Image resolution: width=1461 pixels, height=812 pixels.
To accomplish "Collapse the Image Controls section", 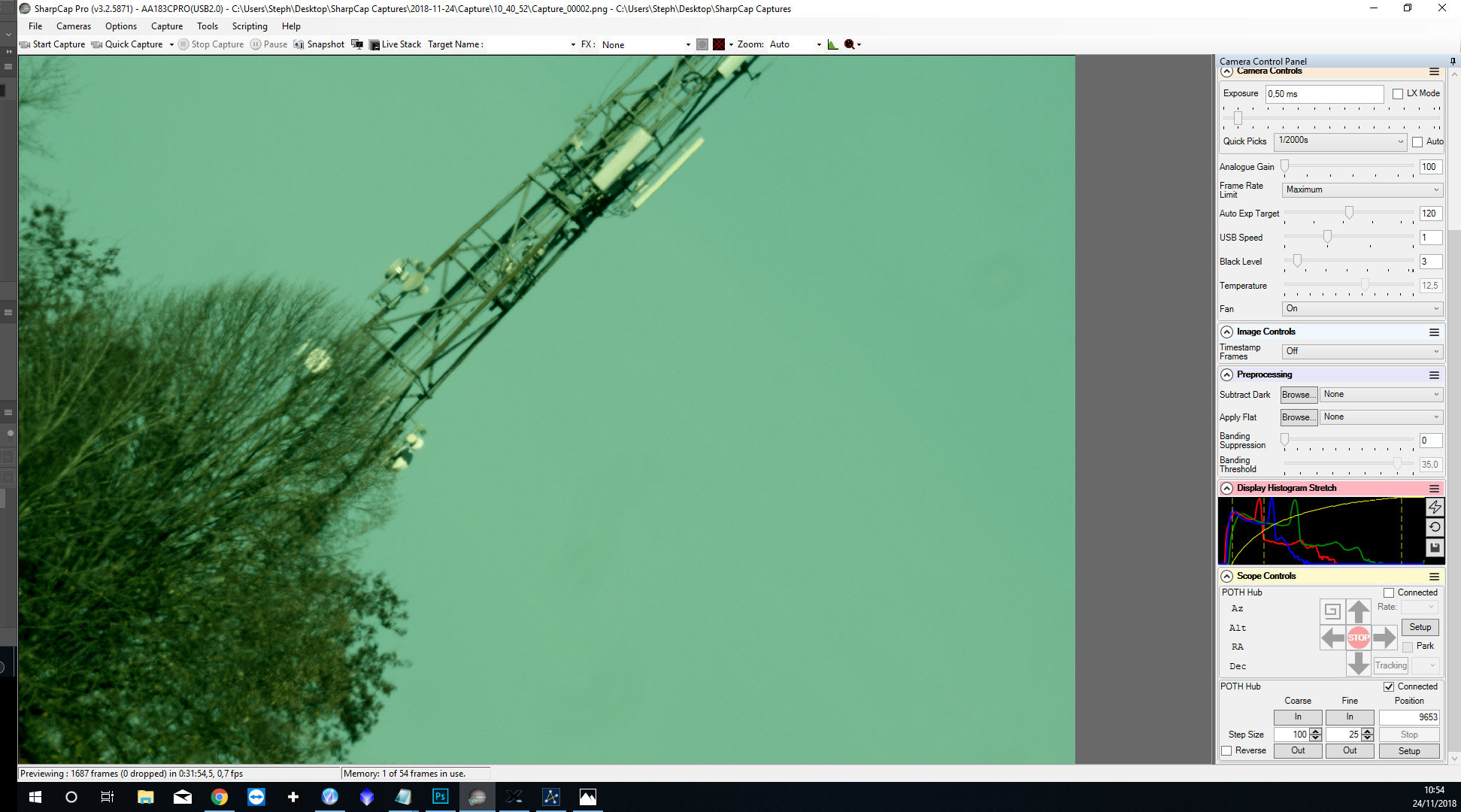I will click(x=1227, y=332).
